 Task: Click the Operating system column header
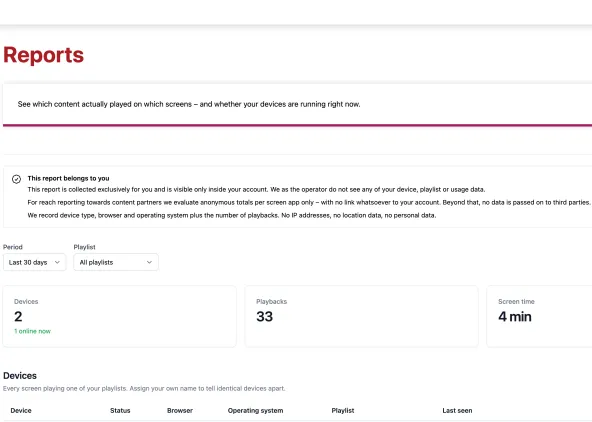255,411
